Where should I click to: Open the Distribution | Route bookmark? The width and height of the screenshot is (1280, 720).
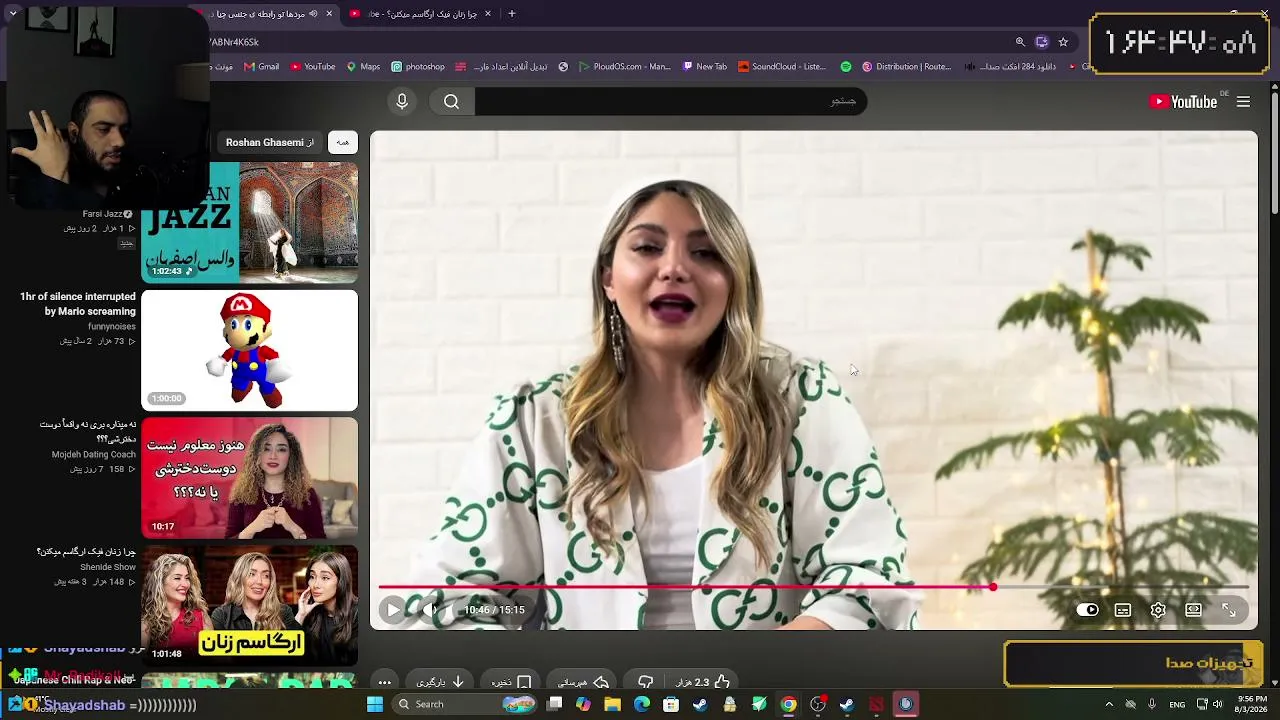[x=906, y=67]
